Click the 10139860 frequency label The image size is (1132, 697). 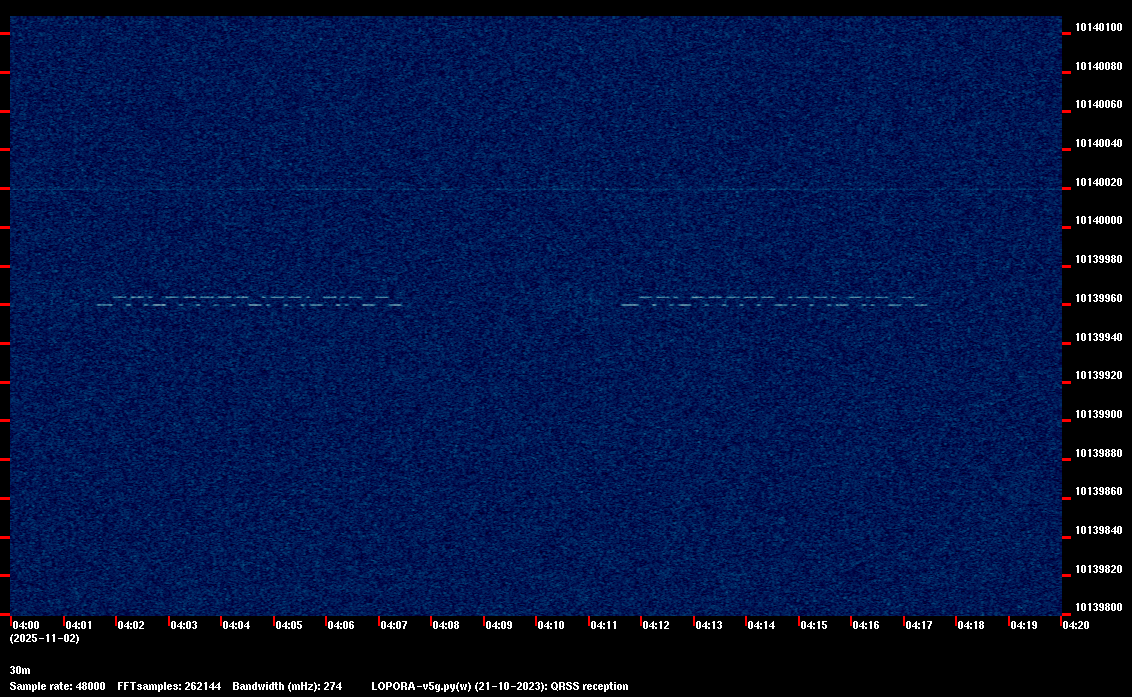click(x=1099, y=492)
